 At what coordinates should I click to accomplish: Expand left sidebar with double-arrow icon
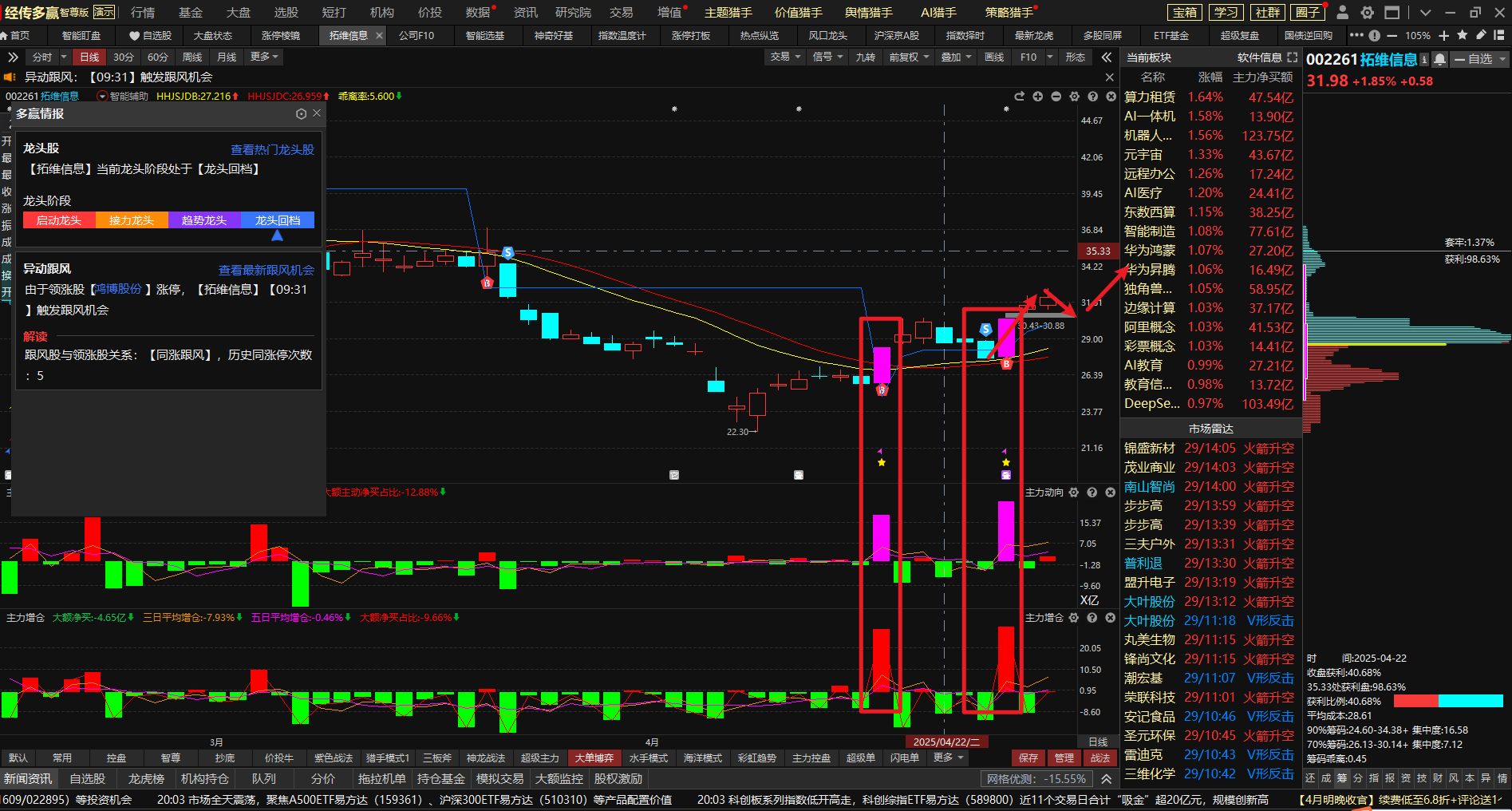[13, 57]
